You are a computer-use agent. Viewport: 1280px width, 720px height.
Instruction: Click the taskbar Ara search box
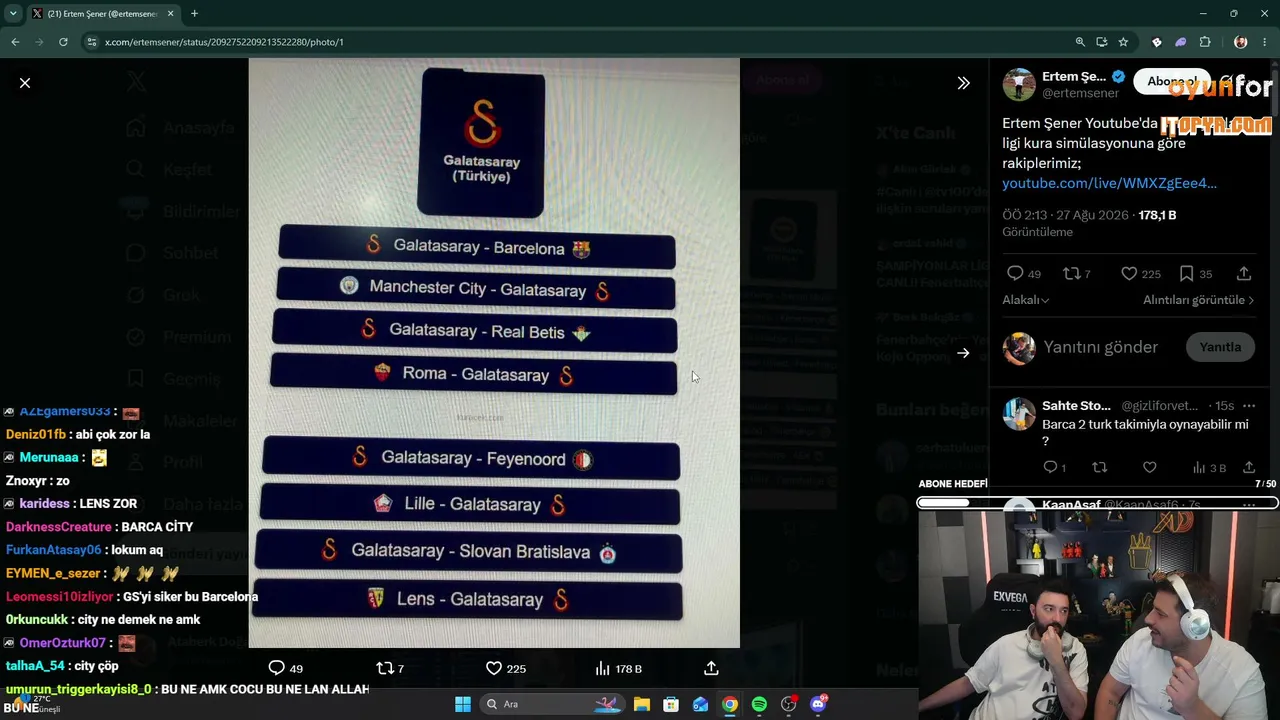pos(551,704)
